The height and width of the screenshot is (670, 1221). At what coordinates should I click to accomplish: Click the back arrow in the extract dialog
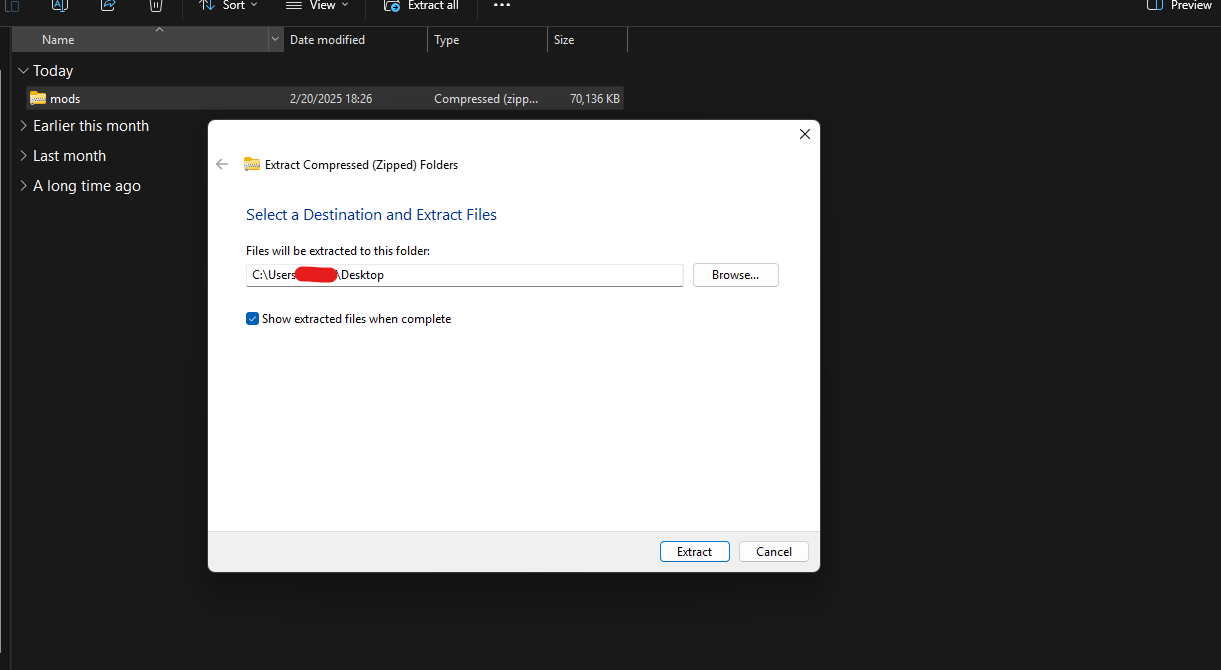tap(222, 165)
